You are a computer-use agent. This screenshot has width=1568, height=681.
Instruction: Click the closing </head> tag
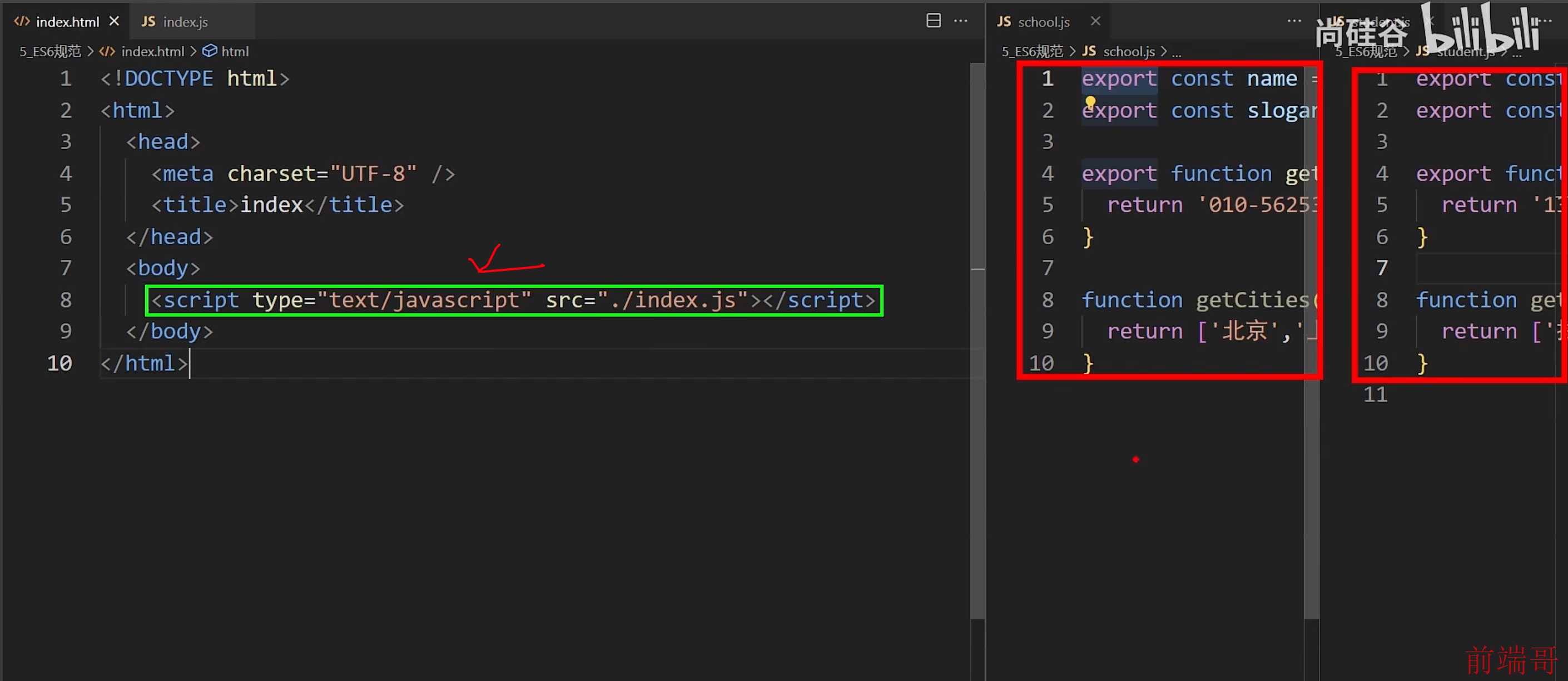pos(169,236)
